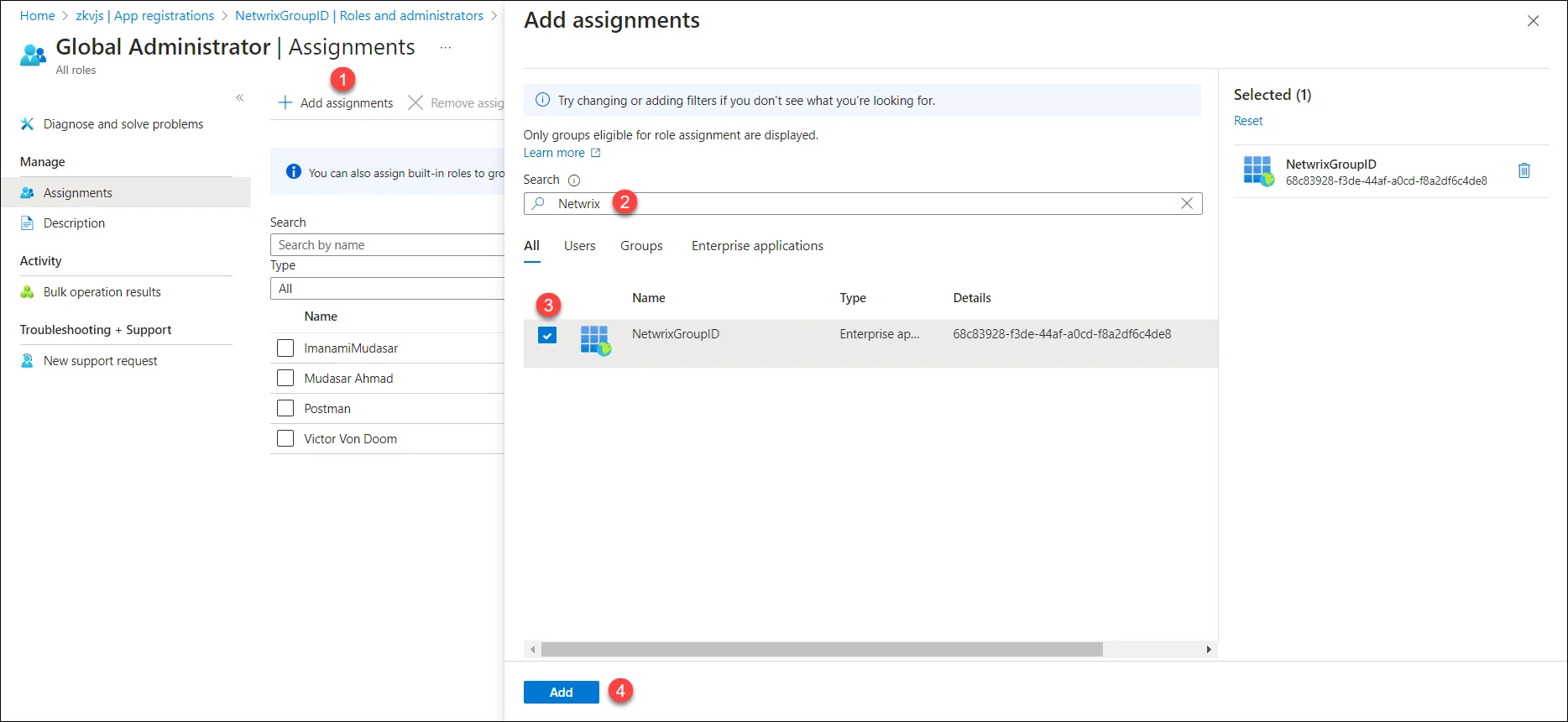The image size is (1568, 722).
Task: Click the Netwrix search input field
Action: (x=863, y=203)
